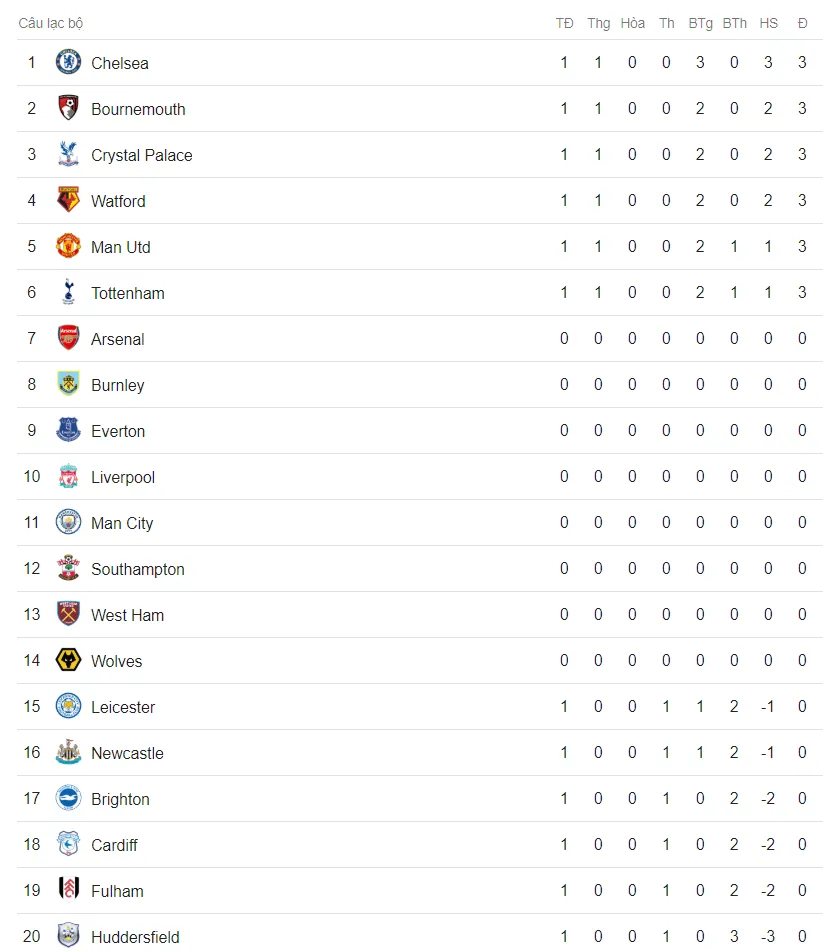Click the Huddersfield team name
Screen dimensions: 823x952
click(x=135, y=937)
